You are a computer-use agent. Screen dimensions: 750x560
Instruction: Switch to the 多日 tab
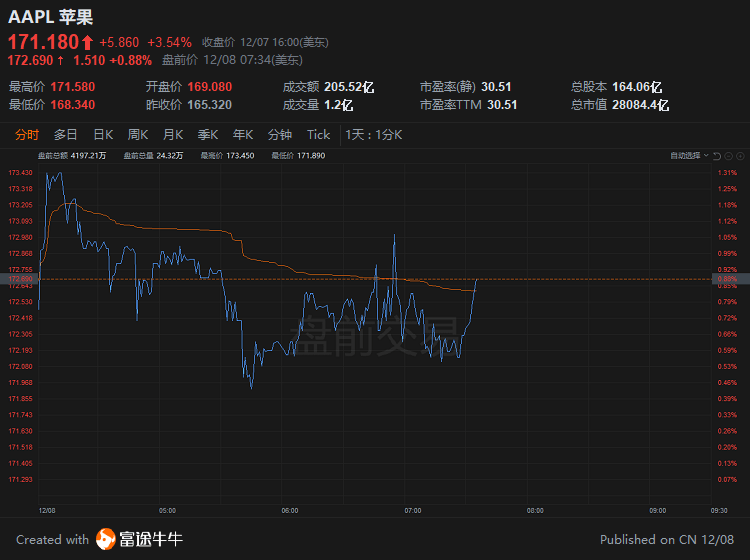pyautogui.click(x=65, y=135)
